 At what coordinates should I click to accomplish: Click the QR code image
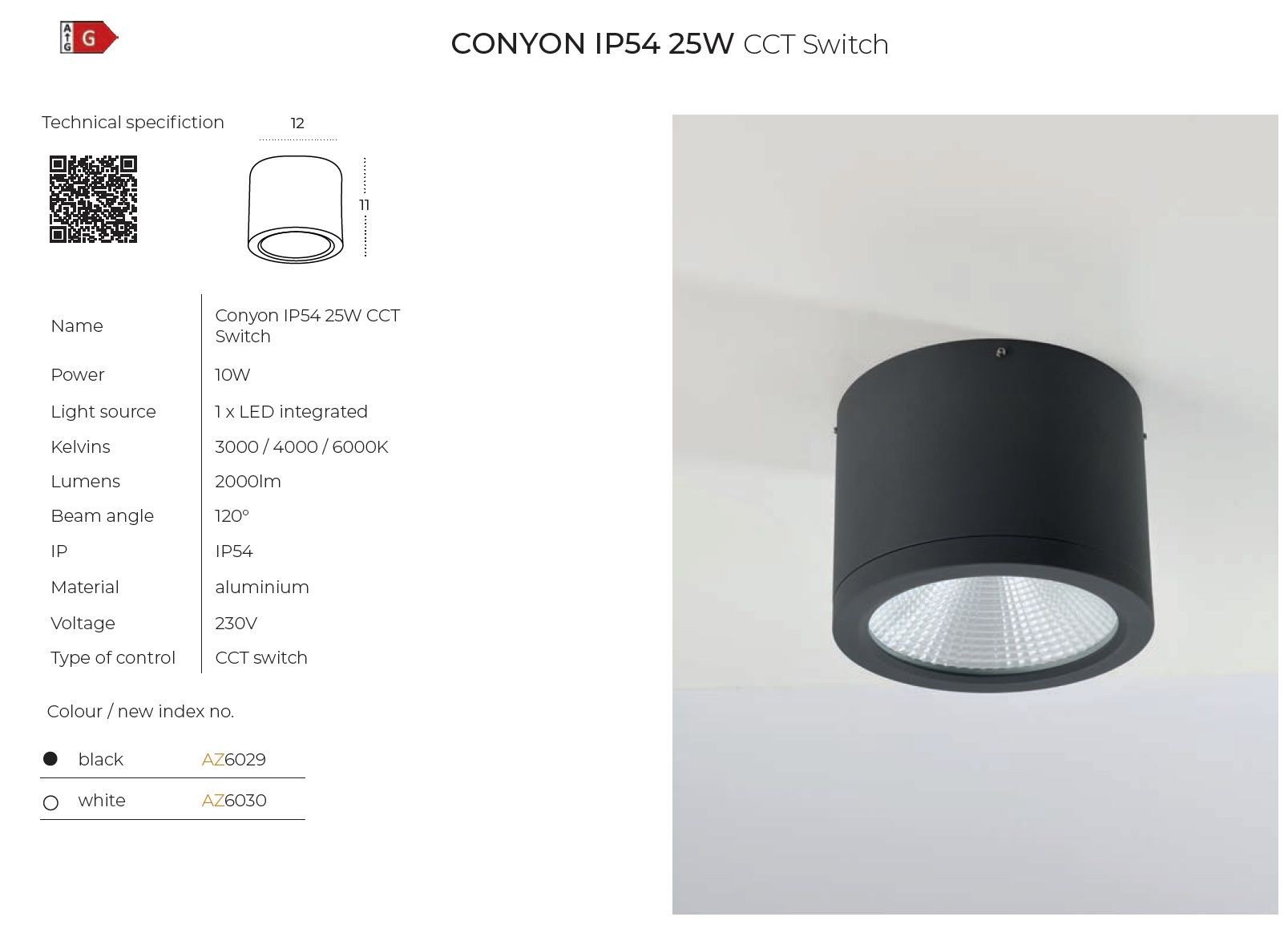pos(93,200)
